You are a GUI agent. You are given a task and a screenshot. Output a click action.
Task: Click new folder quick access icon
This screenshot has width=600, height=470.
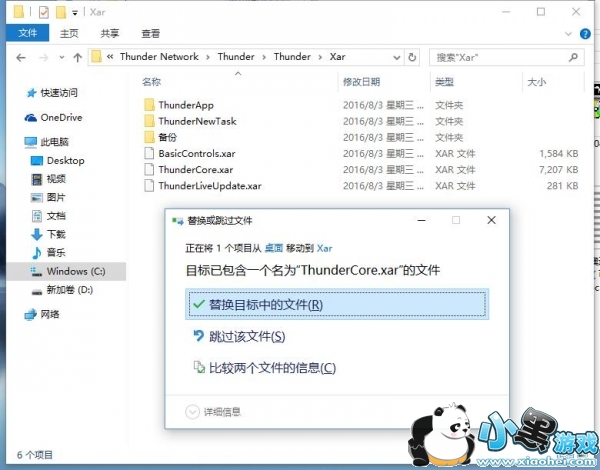click(x=61, y=12)
